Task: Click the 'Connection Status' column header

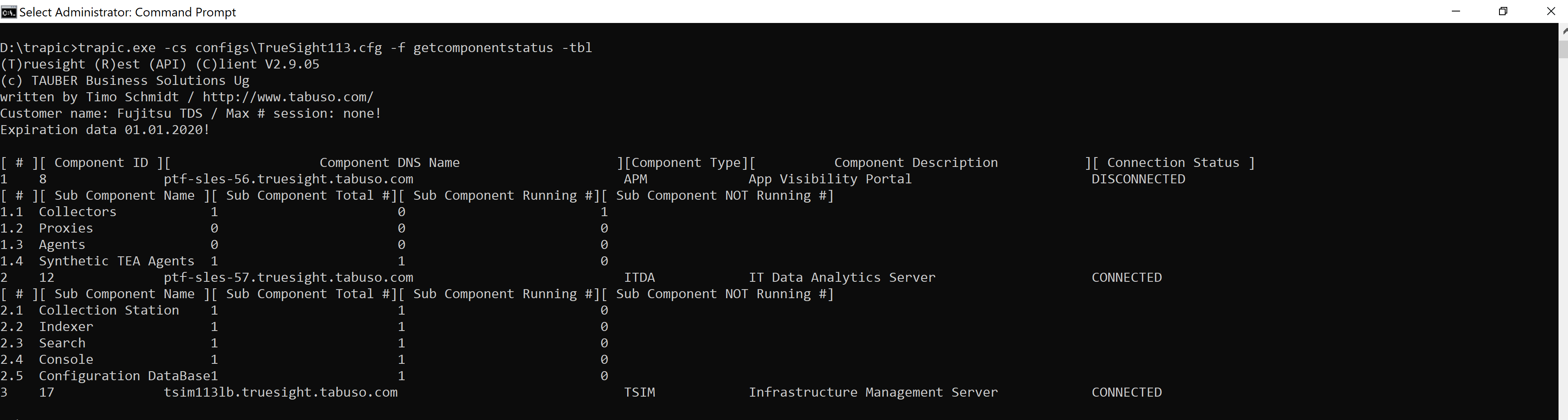Action: click(x=1173, y=162)
